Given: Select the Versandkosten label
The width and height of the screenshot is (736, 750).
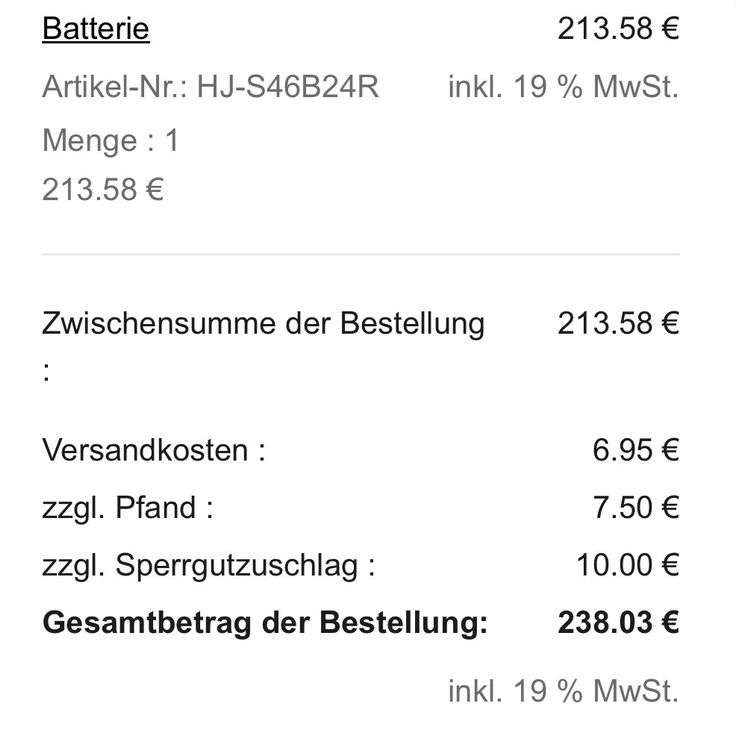Looking at the screenshot, I should point(154,450).
